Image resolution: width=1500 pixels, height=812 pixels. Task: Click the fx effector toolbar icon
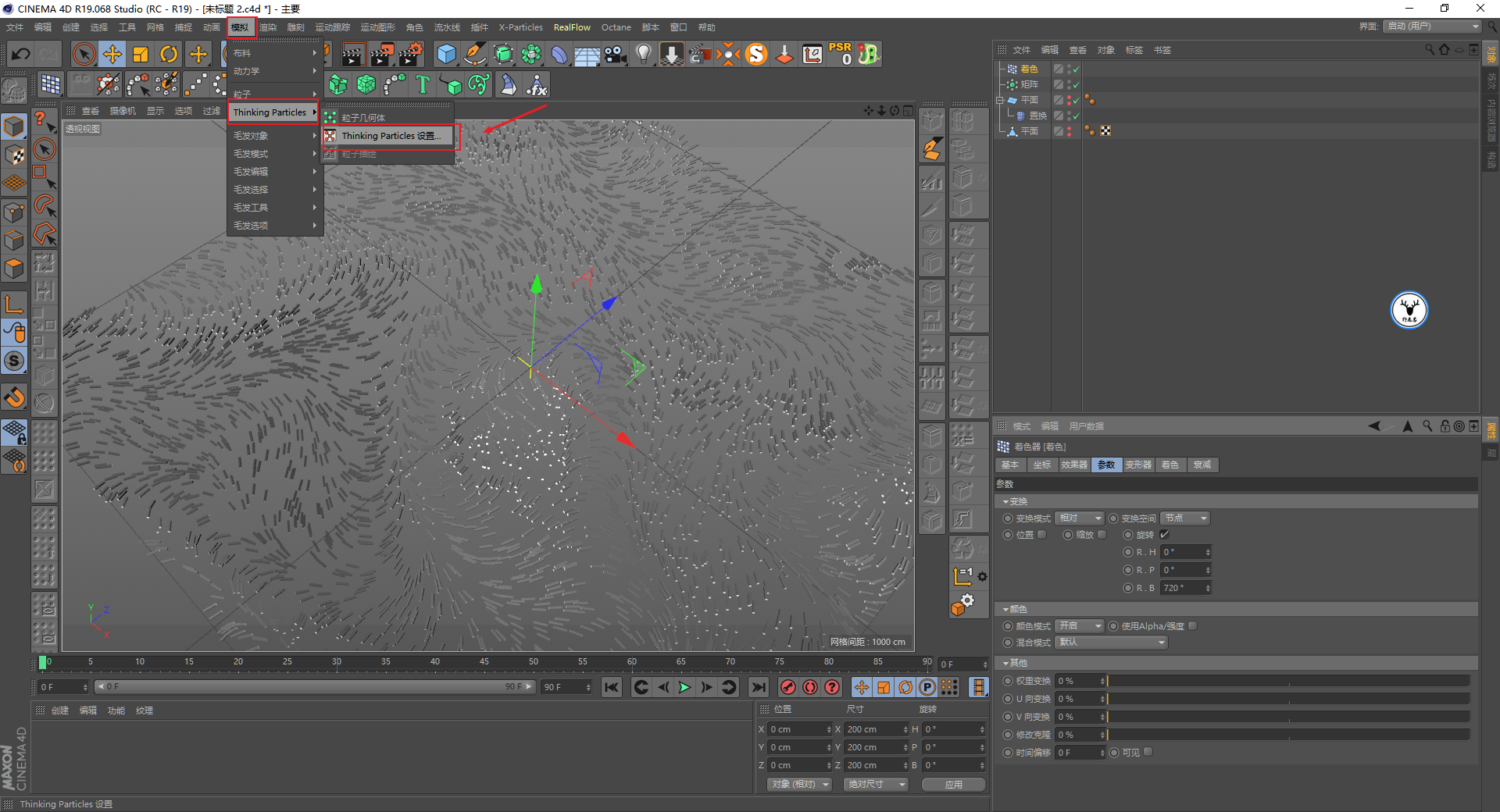(x=537, y=84)
